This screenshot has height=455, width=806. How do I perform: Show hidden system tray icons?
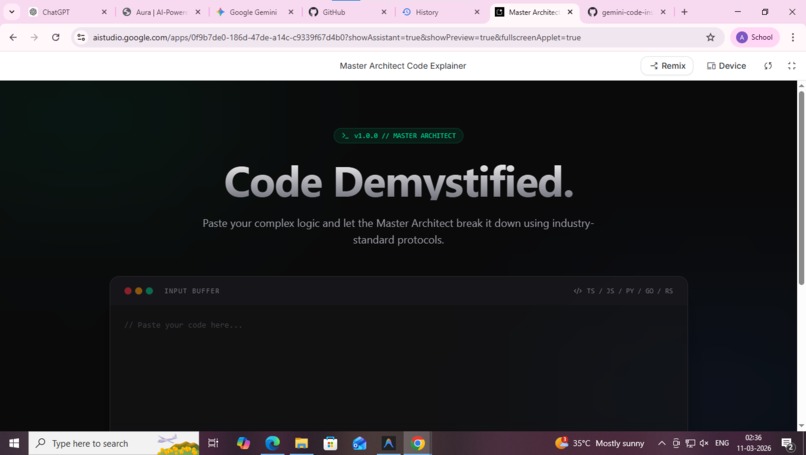pyautogui.click(x=662, y=443)
